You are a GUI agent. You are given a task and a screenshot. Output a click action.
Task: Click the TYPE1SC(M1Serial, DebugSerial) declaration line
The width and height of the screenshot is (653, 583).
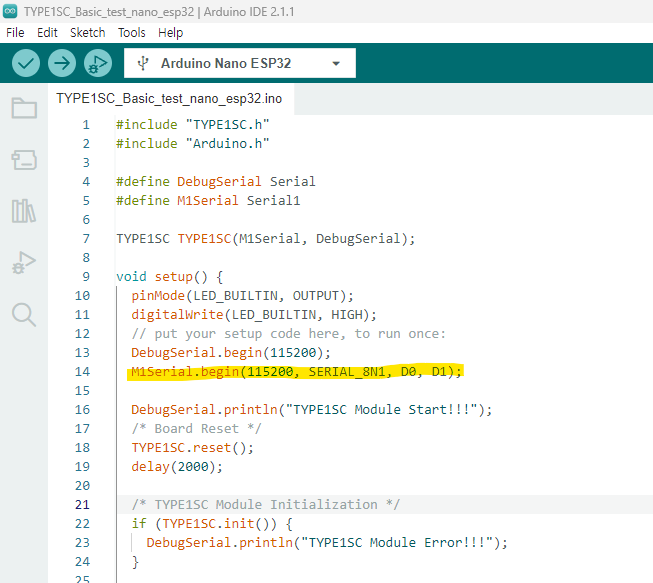tap(266, 239)
